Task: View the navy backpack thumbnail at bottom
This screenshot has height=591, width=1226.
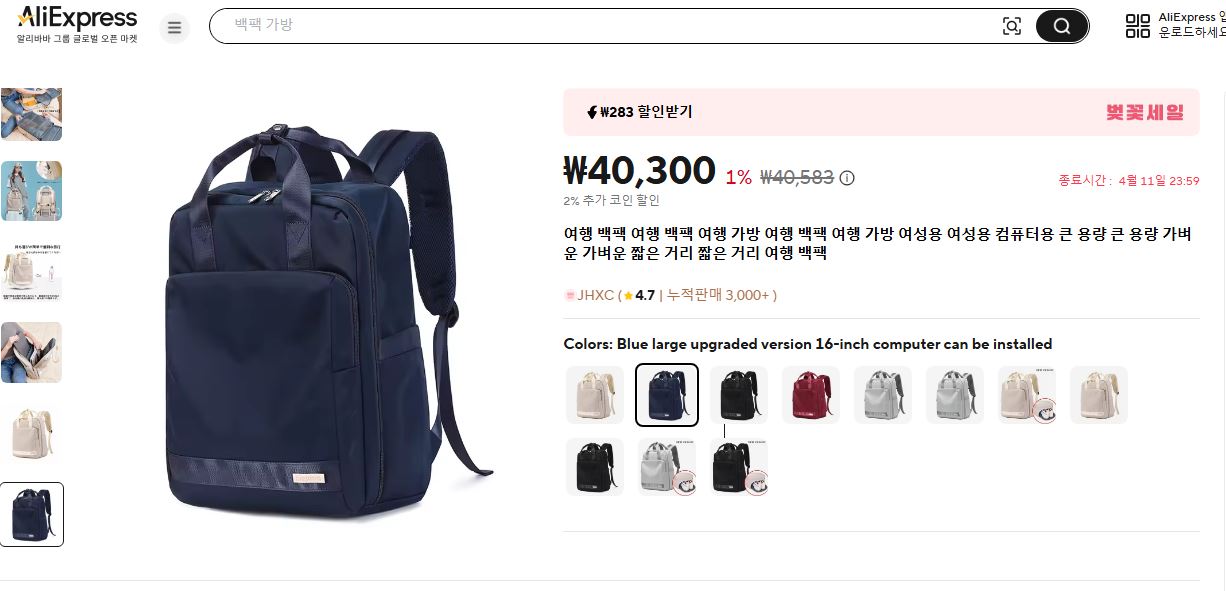Action: [31, 515]
